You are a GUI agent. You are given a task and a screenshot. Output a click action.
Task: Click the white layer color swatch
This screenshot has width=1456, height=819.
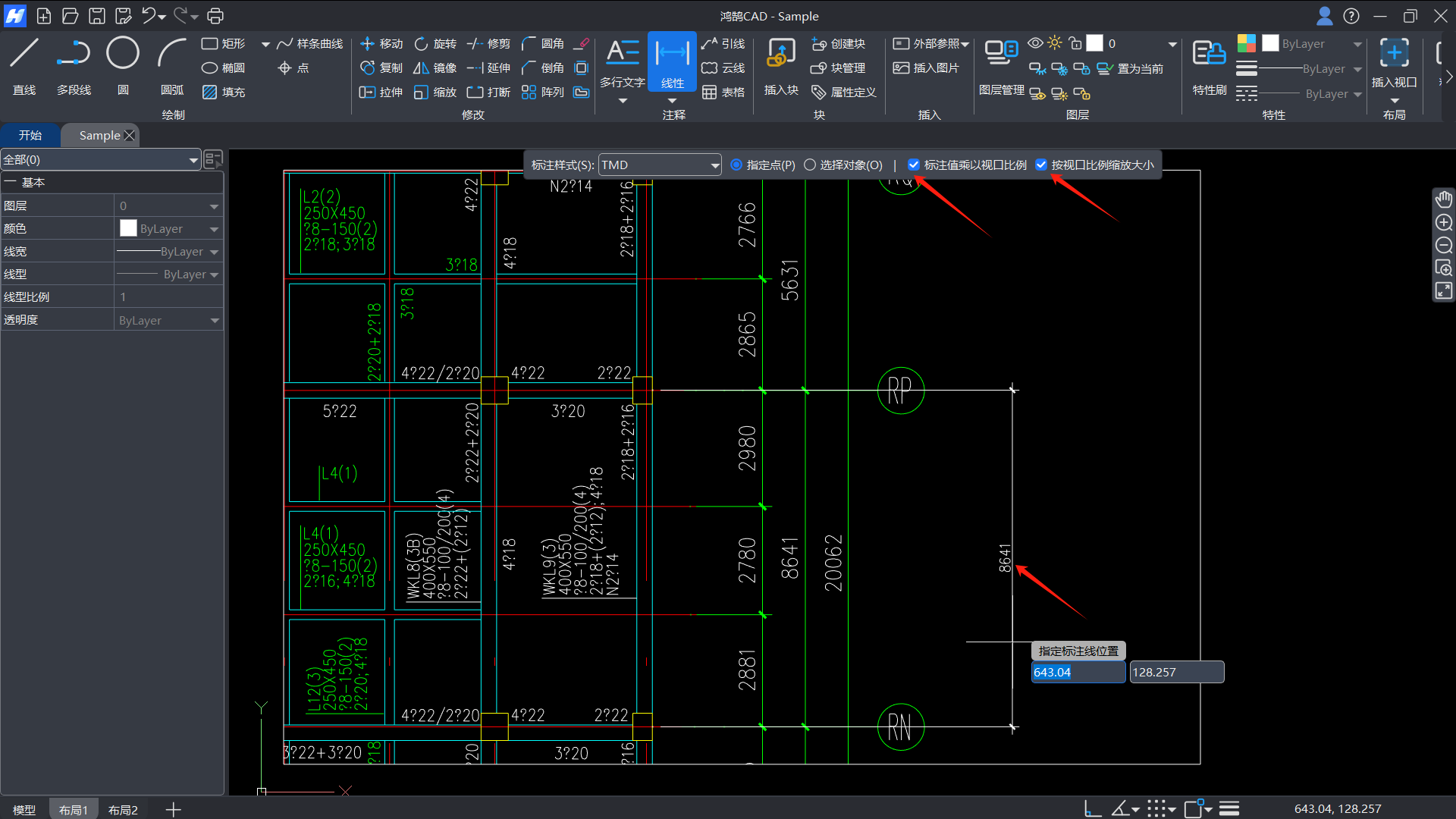(1094, 43)
